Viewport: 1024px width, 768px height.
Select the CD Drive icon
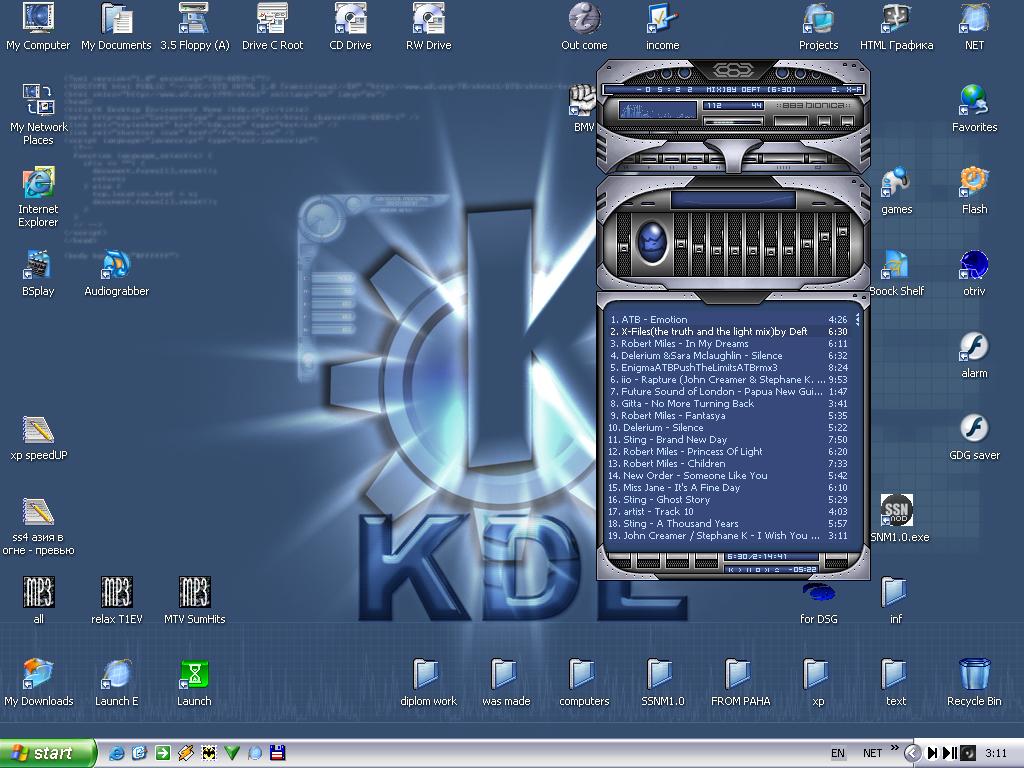[351, 26]
